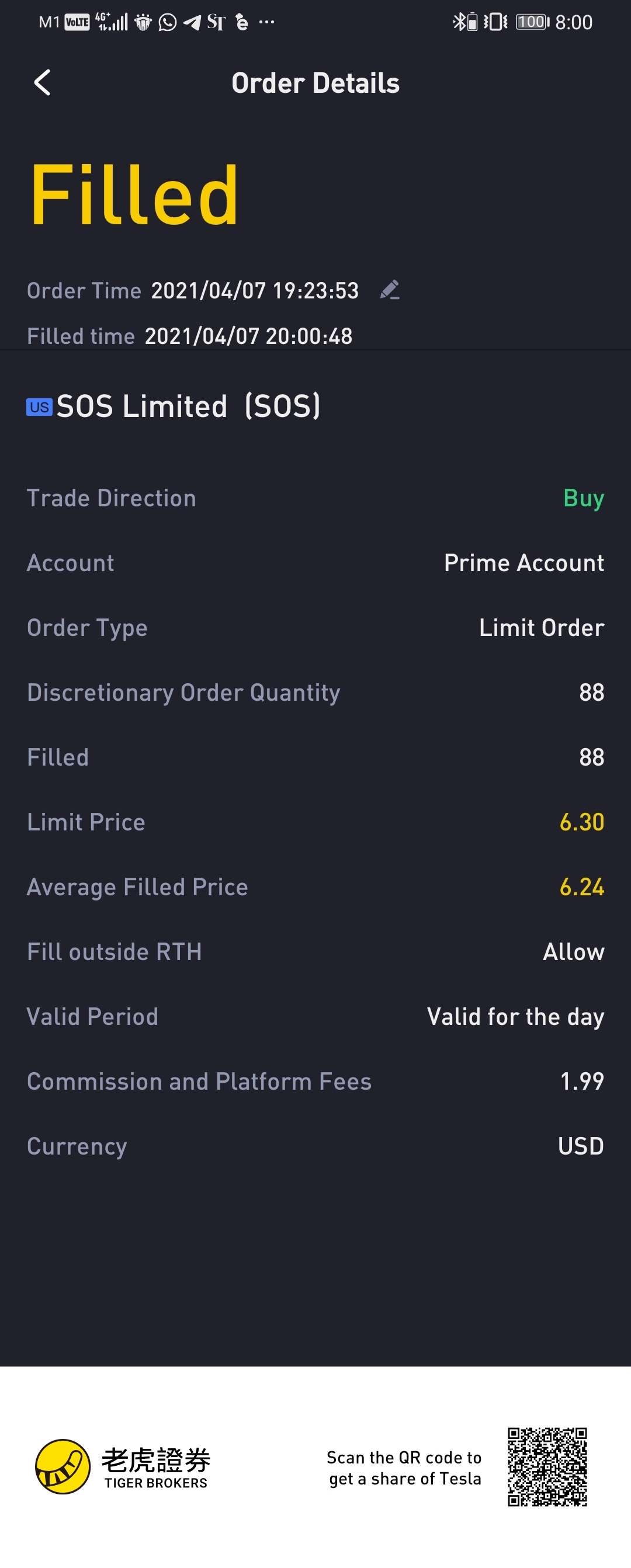Tap the Bluetooth icon in the status bar
The width and height of the screenshot is (631, 1568).
click(x=459, y=23)
